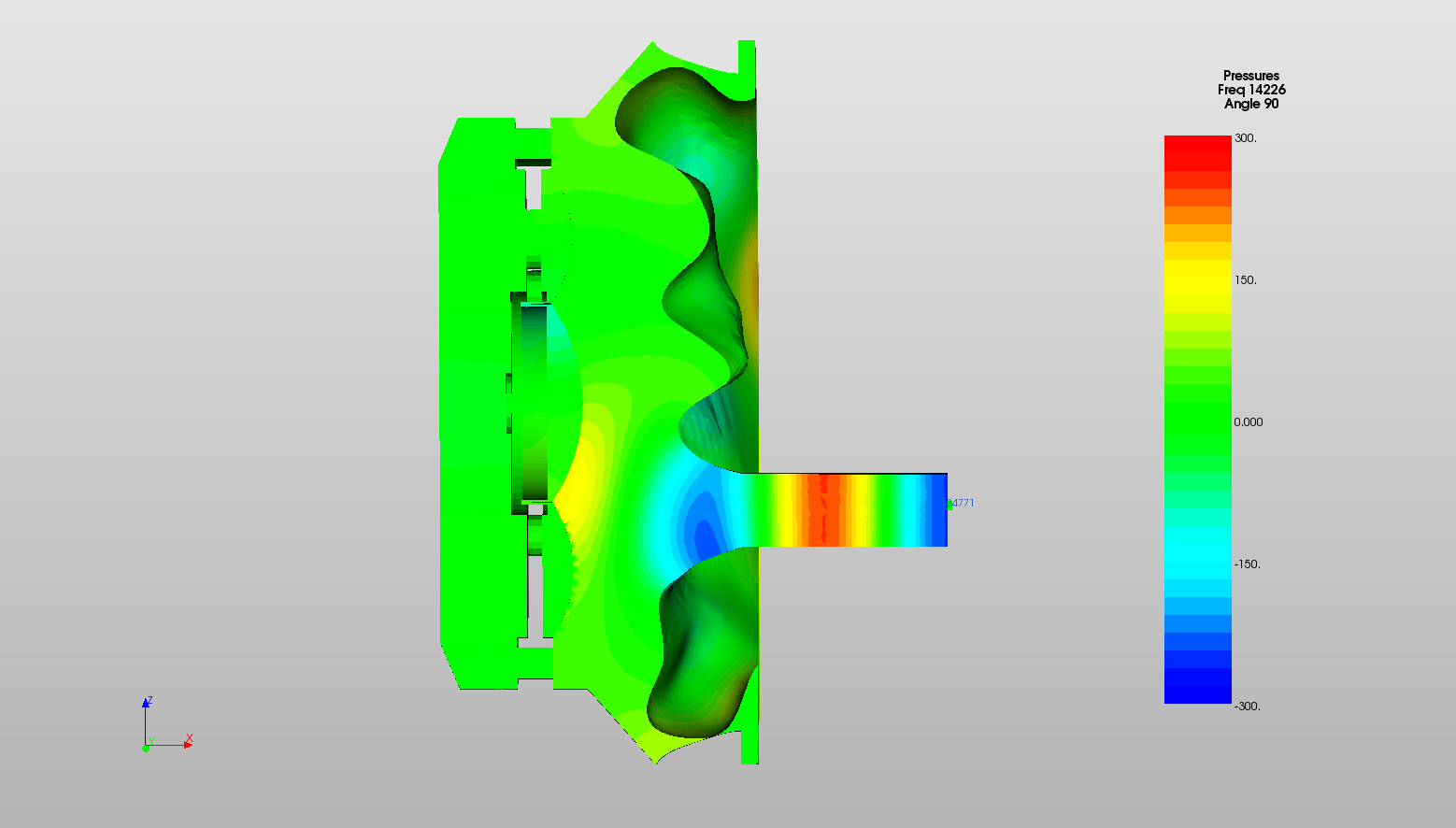Click the 300. maximum legend label
The width and height of the screenshot is (1456, 828).
[1245, 138]
